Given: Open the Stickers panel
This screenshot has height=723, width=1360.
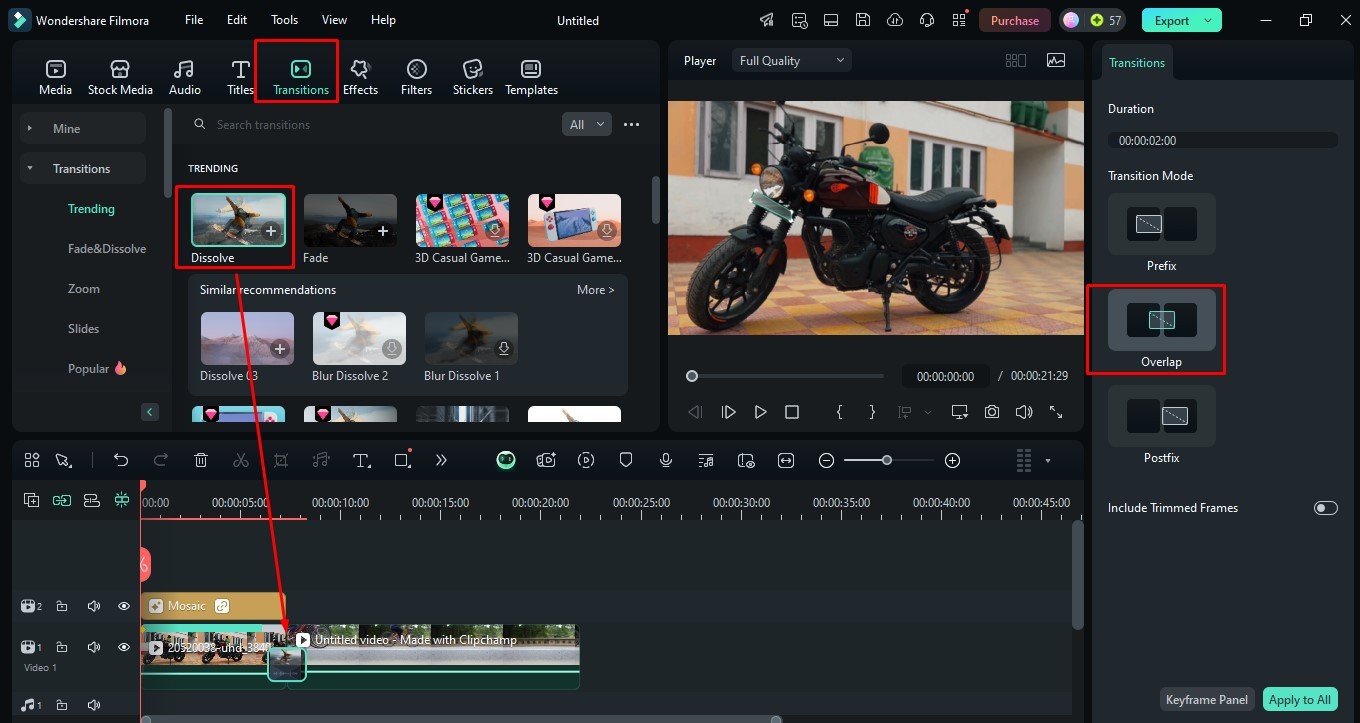Looking at the screenshot, I should pos(472,77).
